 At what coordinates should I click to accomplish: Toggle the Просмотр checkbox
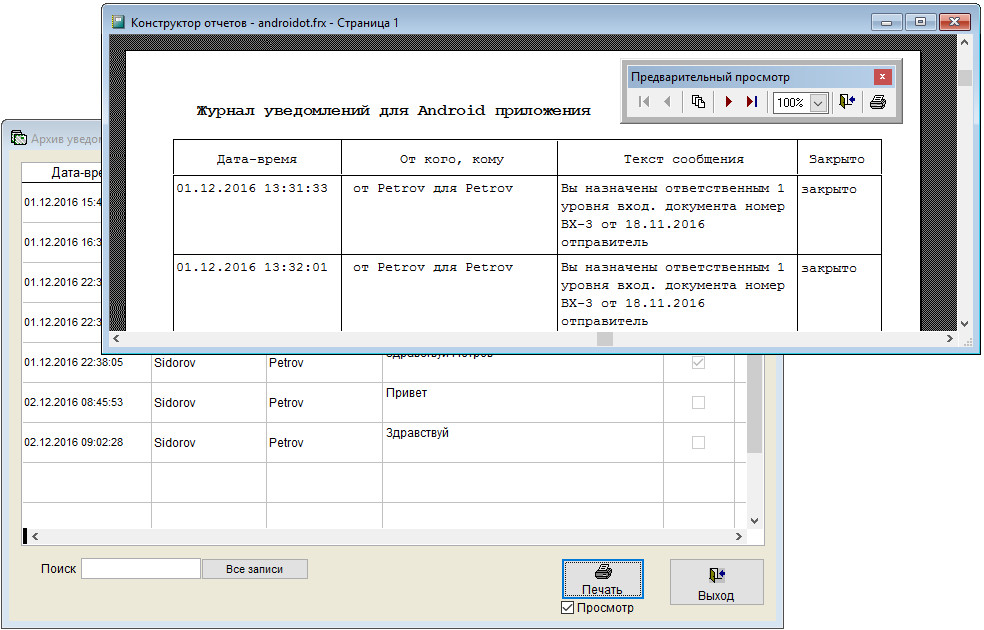(568, 608)
